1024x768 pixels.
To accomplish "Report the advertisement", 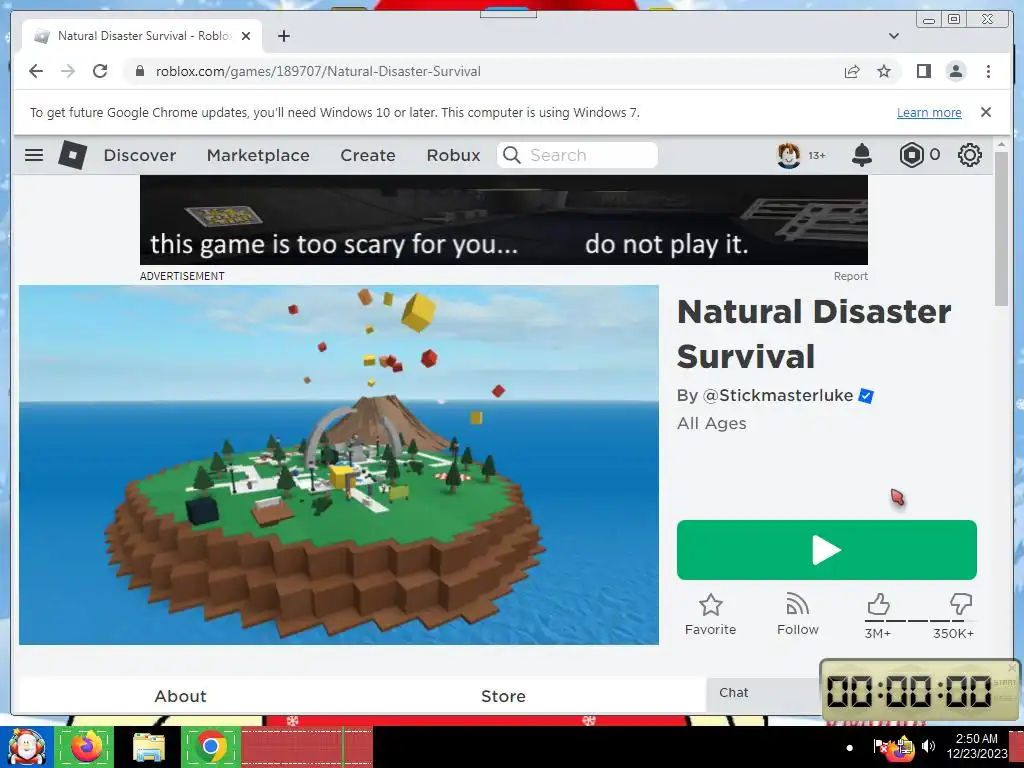I will click(x=850, y=276).
